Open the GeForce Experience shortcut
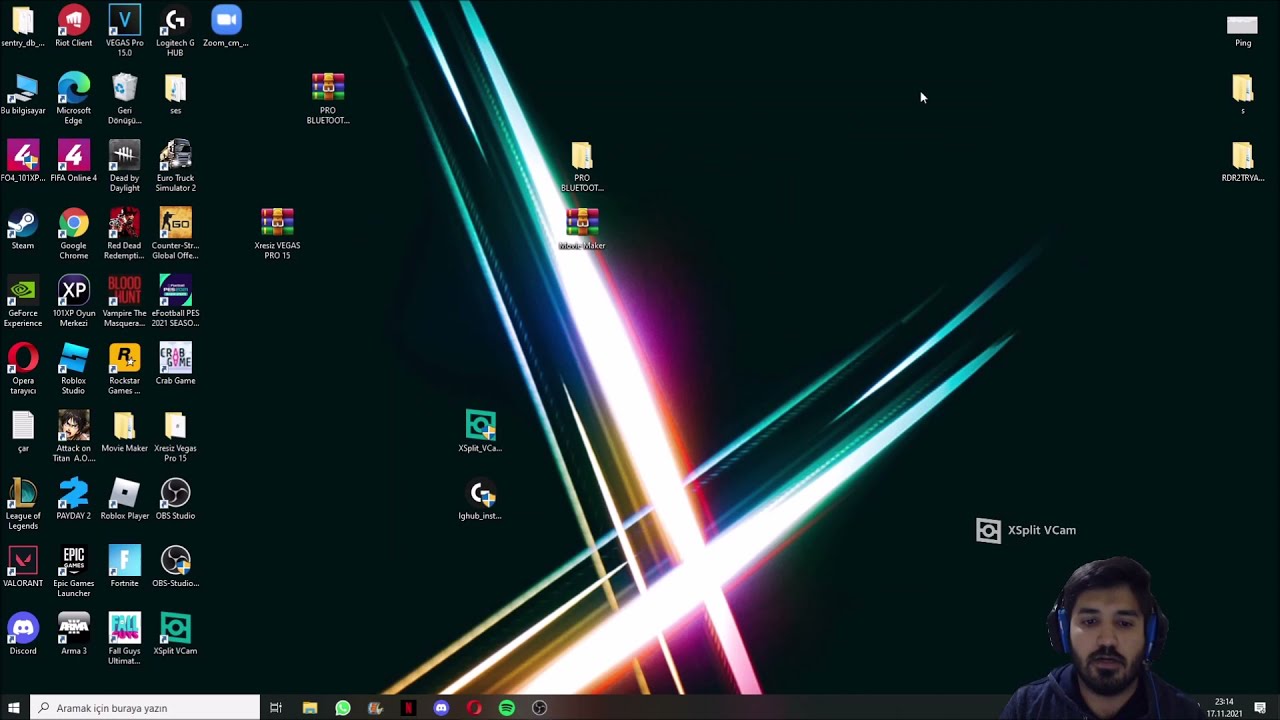The image size is (1280, 720). pyautogui.click(x=22, y=302)
